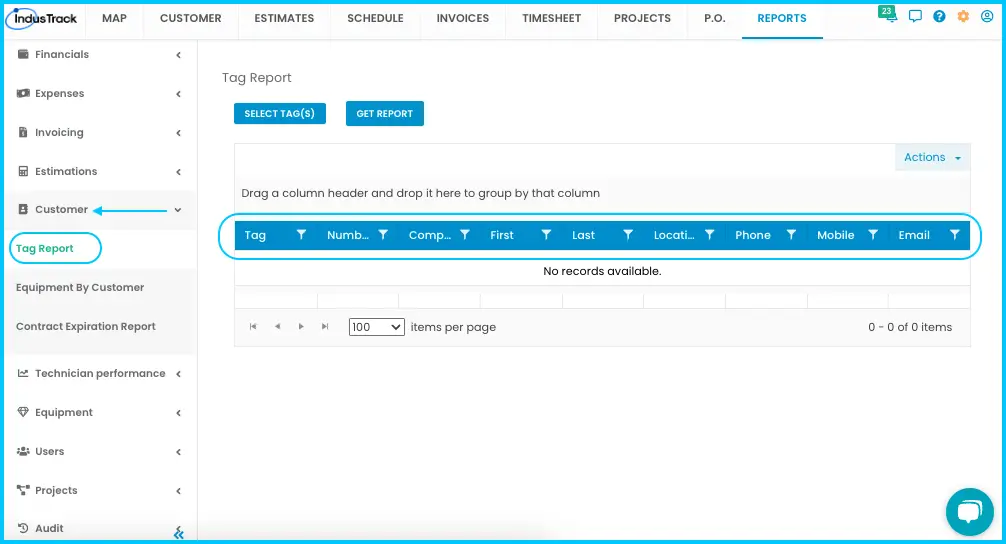The width and height of the screenshot is (1006, 544).
Task: Open the PROJECTS tab in top bar
Action: (x=642, y=19)
